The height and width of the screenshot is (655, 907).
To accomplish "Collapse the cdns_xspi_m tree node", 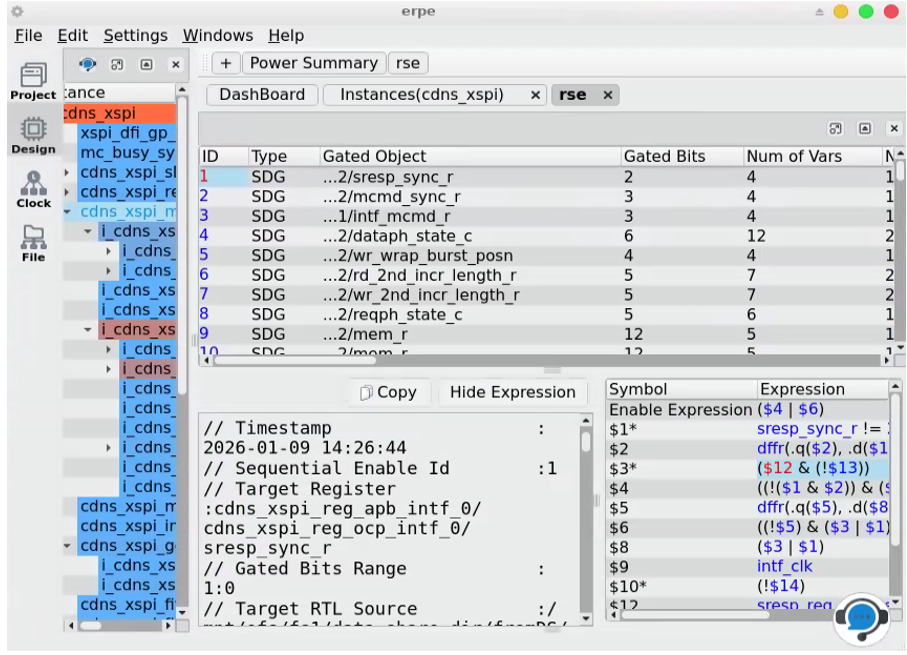I will pos(65,211).
